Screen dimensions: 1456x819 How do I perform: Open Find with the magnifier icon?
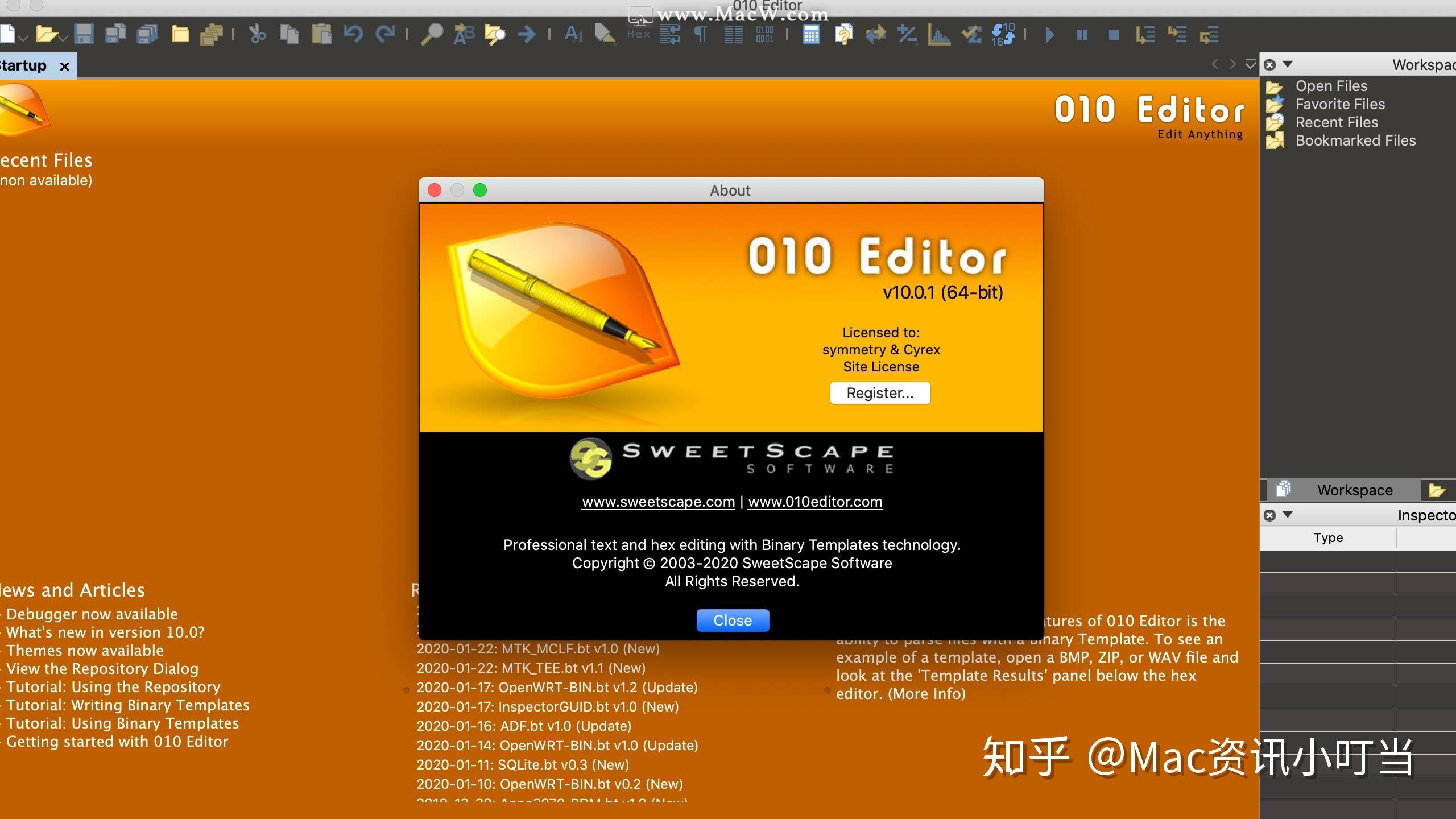432,34
